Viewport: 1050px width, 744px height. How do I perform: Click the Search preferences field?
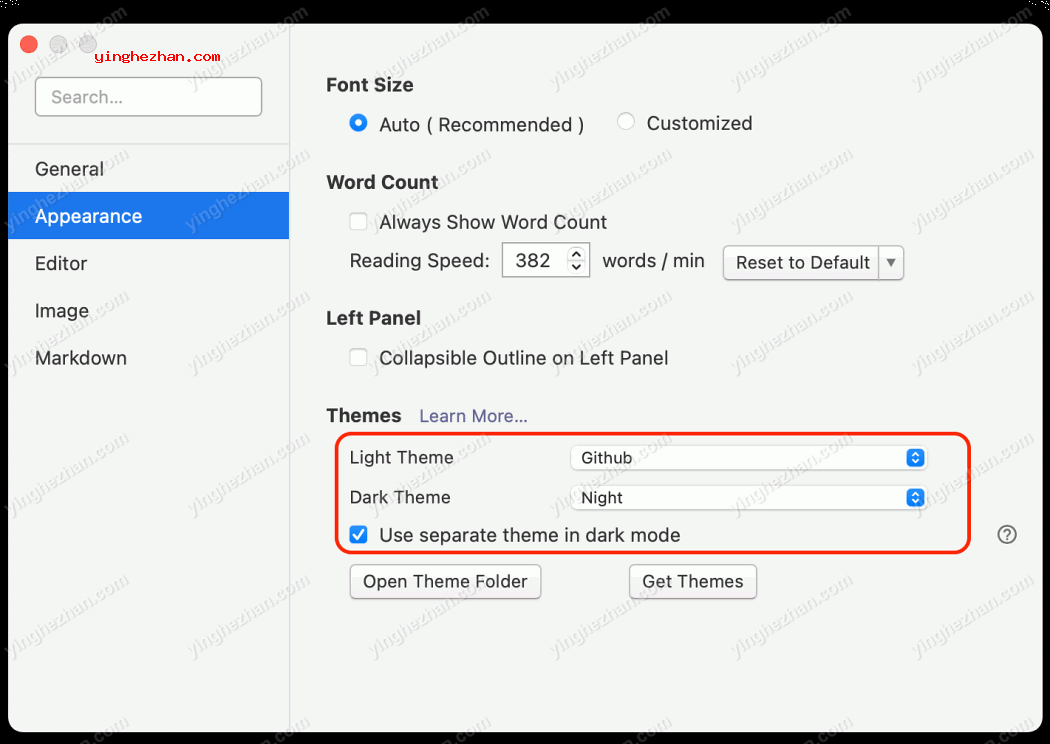click(148, 97)
